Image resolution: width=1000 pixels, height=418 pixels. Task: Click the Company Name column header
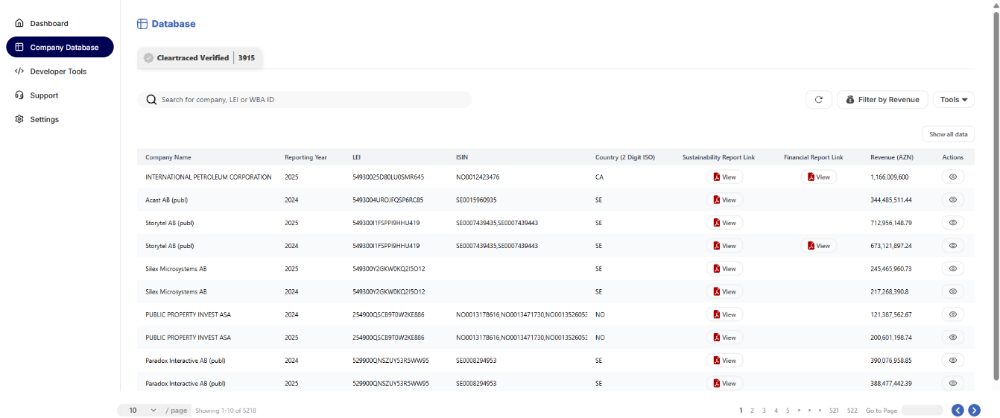point(168,157)
